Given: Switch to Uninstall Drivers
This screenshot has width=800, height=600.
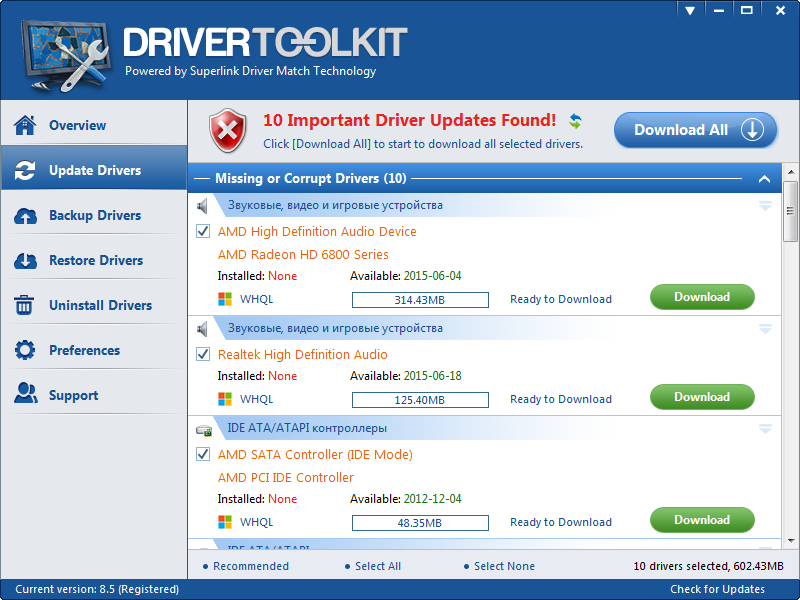Looking at the screenshot, I should pos(94,303).
